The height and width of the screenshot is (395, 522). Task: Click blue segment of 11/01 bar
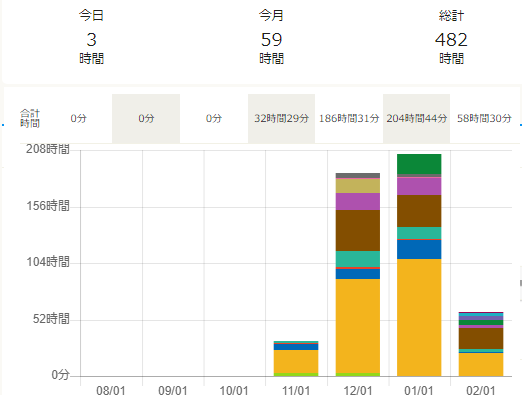click(x=296, y=347)
